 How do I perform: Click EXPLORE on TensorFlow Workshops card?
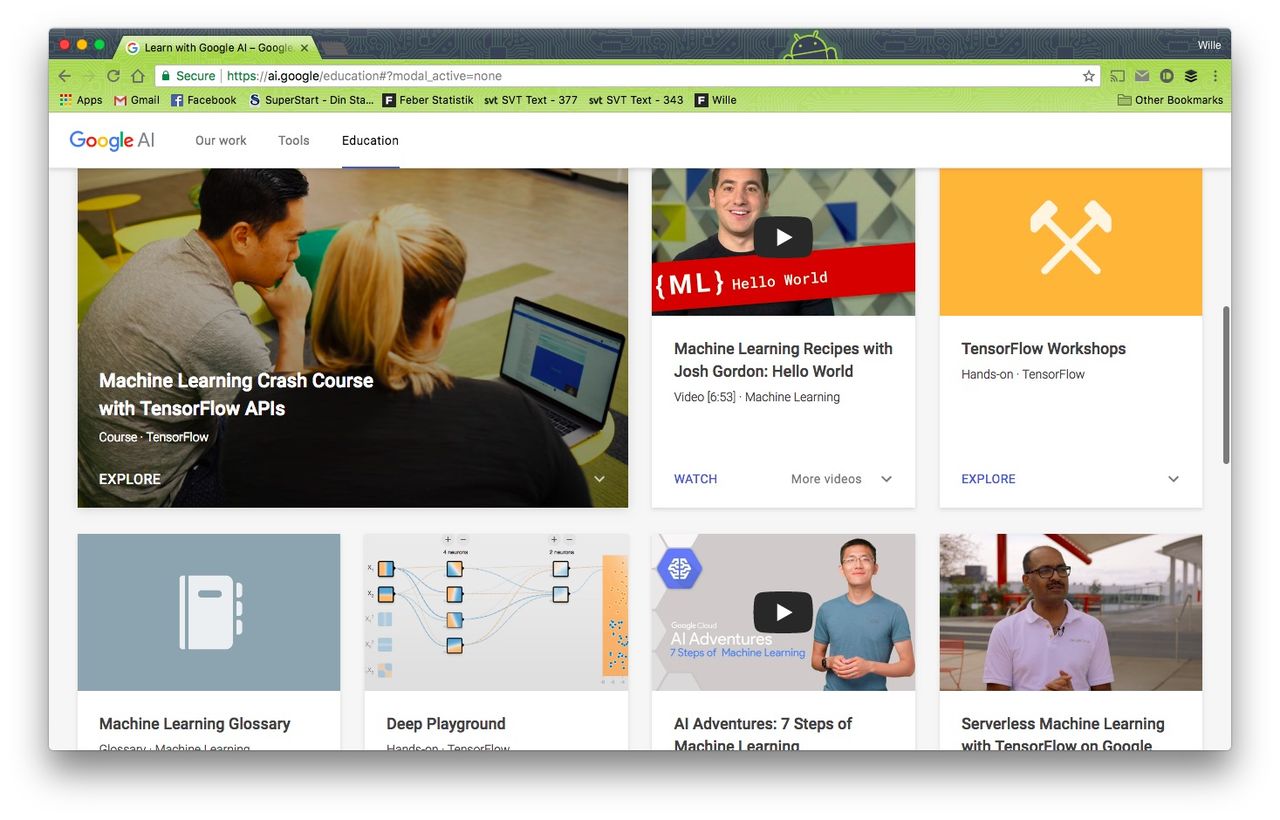988,479
